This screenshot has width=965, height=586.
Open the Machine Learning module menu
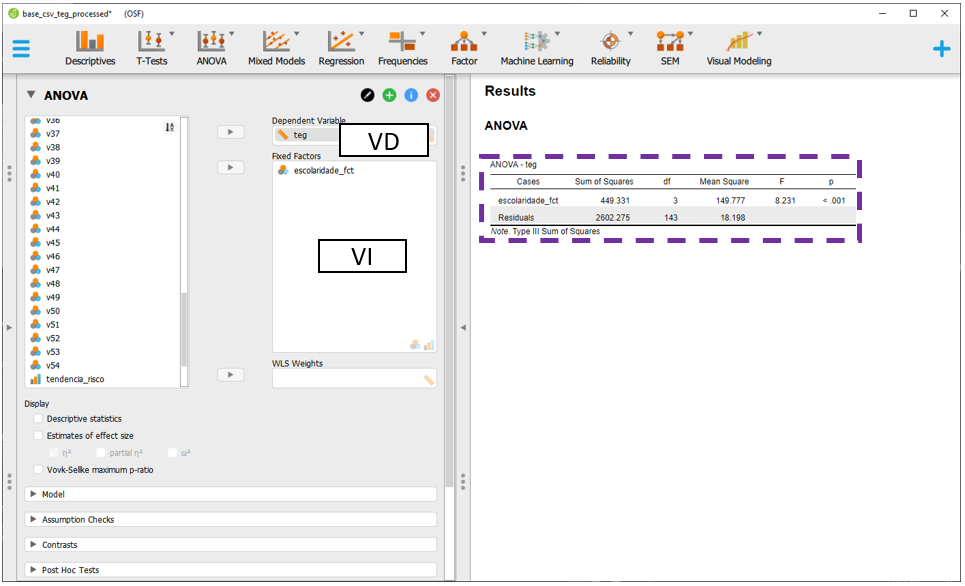[537, 47]
